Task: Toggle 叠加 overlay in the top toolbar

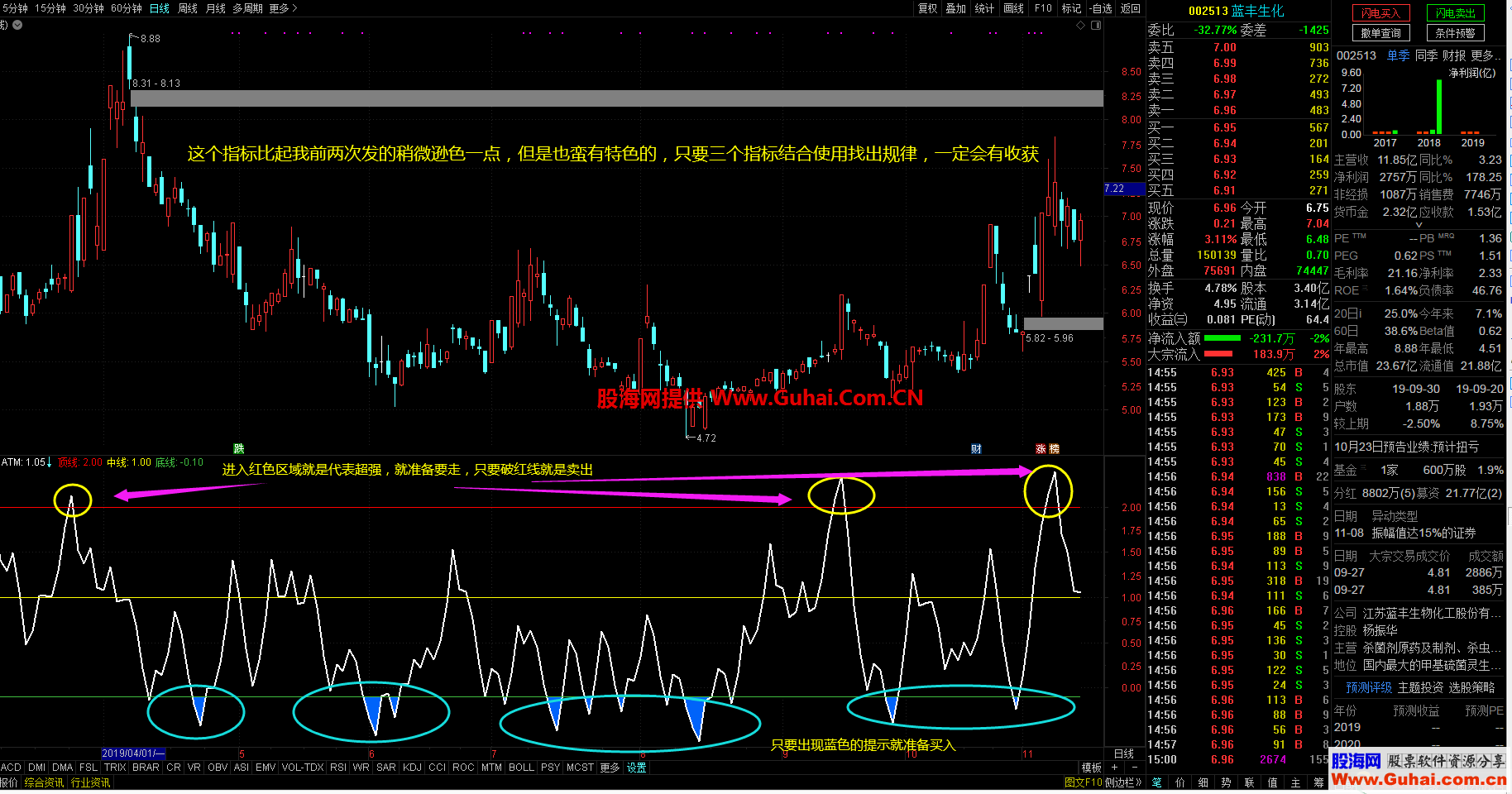Action: click(956, 8)
